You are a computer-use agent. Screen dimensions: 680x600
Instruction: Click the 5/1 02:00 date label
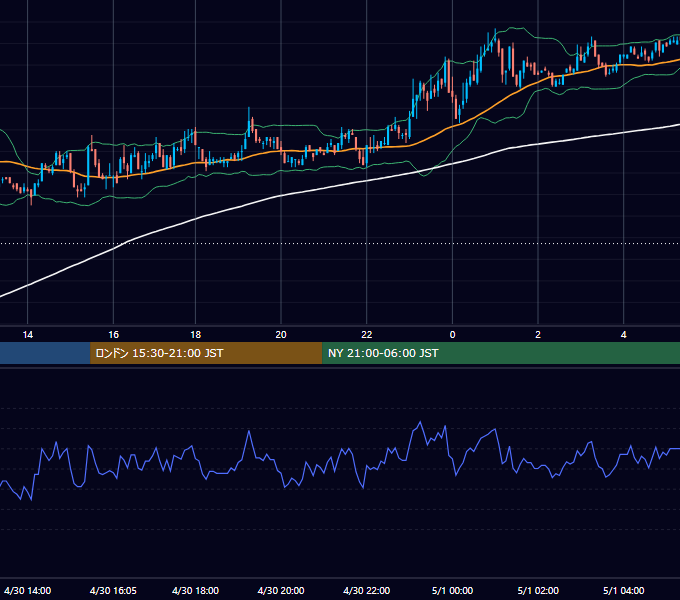[538, 590]
